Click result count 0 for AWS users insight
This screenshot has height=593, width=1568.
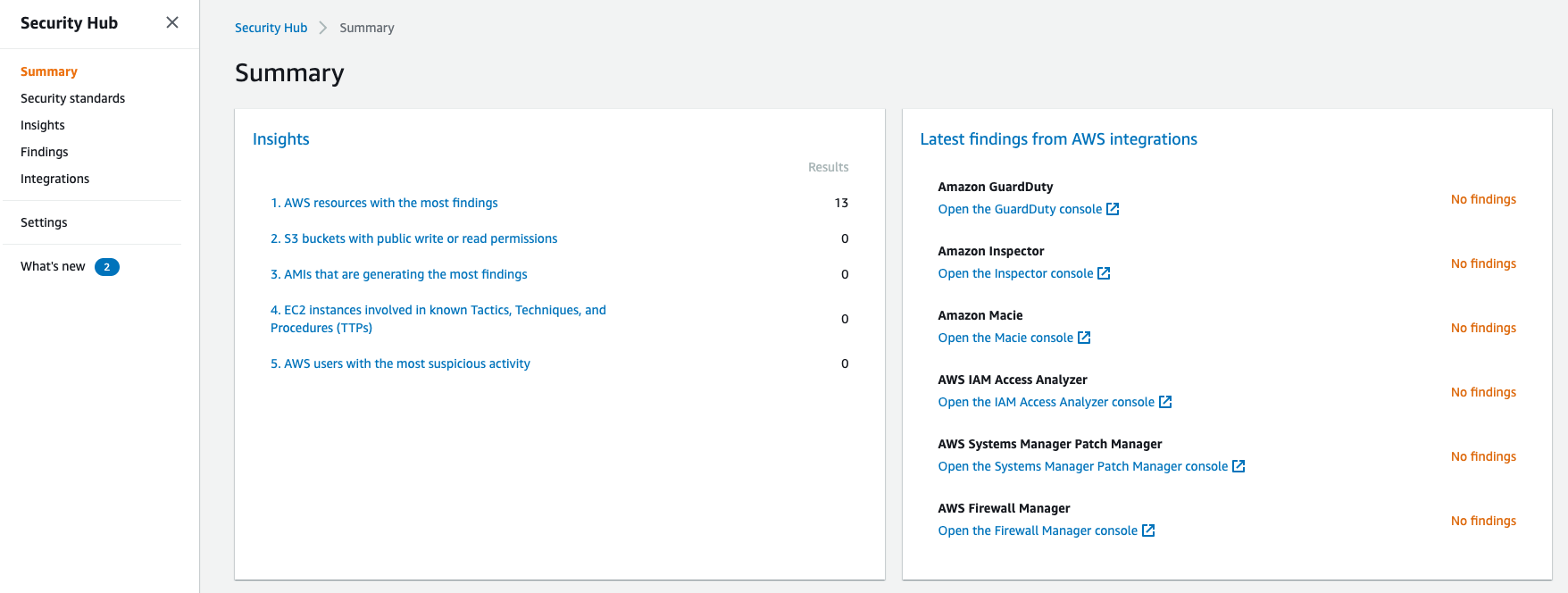(x=845, y=363)
